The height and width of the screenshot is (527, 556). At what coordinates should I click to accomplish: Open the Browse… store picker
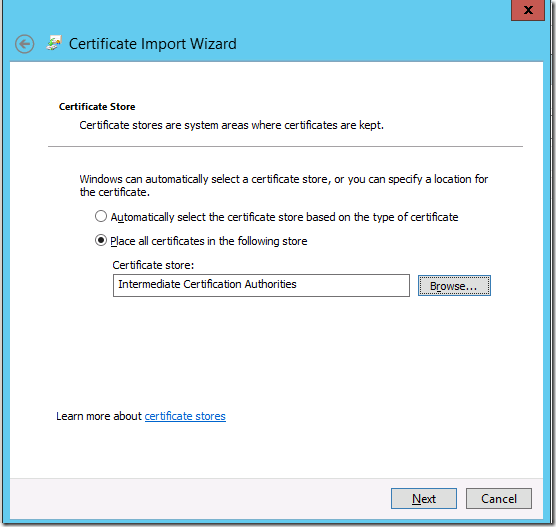tap(454, 285)
